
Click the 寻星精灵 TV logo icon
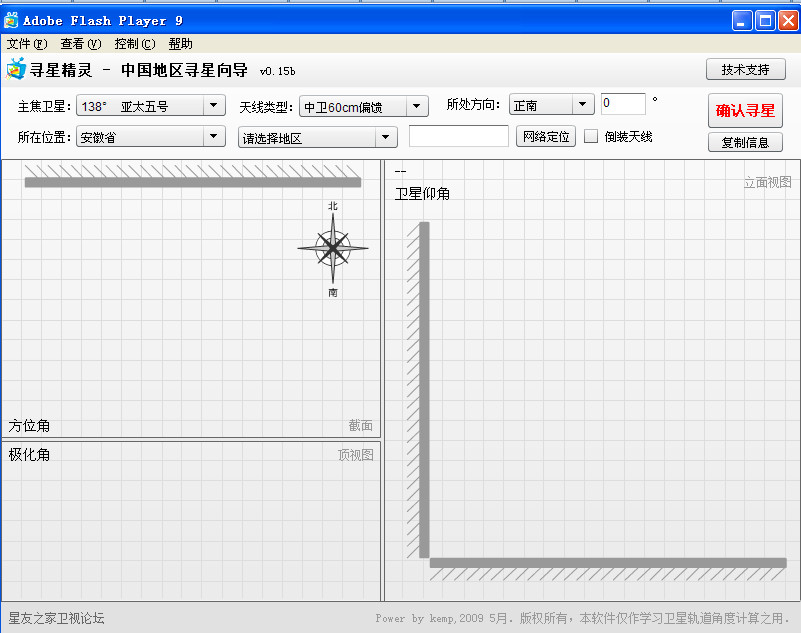17,69
